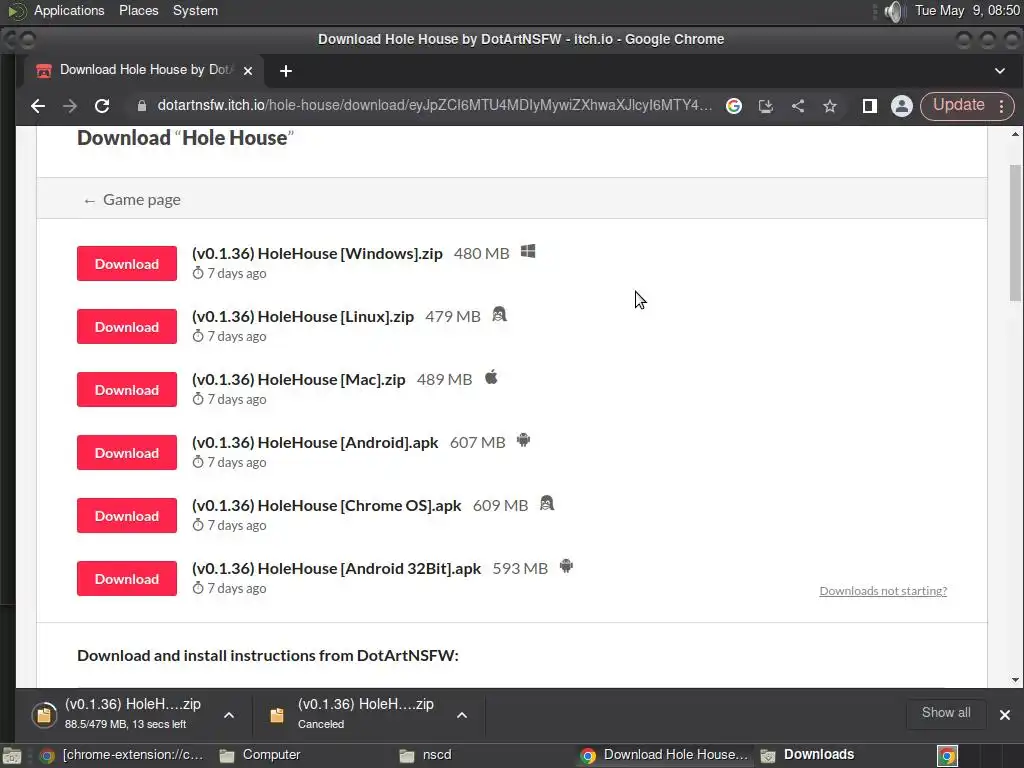Click the Download "Hole House" page heading
This screenshot has width=1024, height=768.
click(185, 138)
